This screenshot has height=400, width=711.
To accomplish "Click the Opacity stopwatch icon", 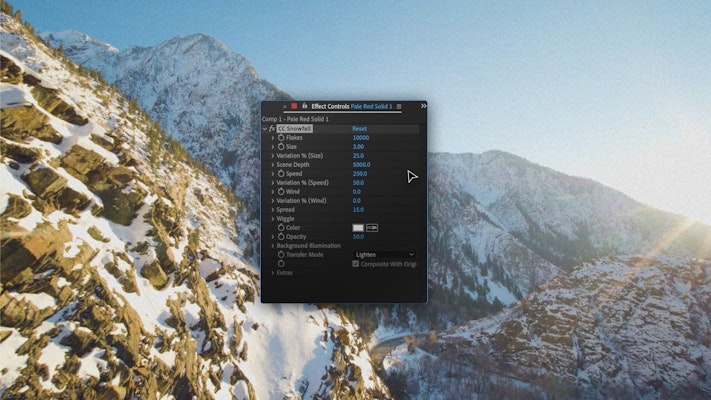I will [281, 237].
